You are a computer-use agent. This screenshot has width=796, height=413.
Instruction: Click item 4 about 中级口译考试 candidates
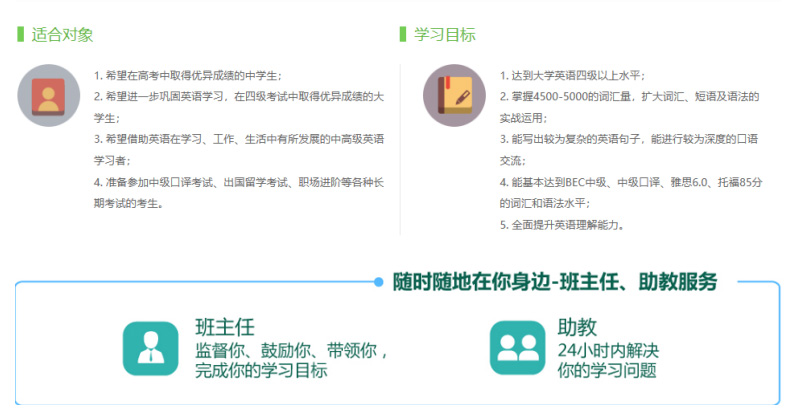coord(239,192)
